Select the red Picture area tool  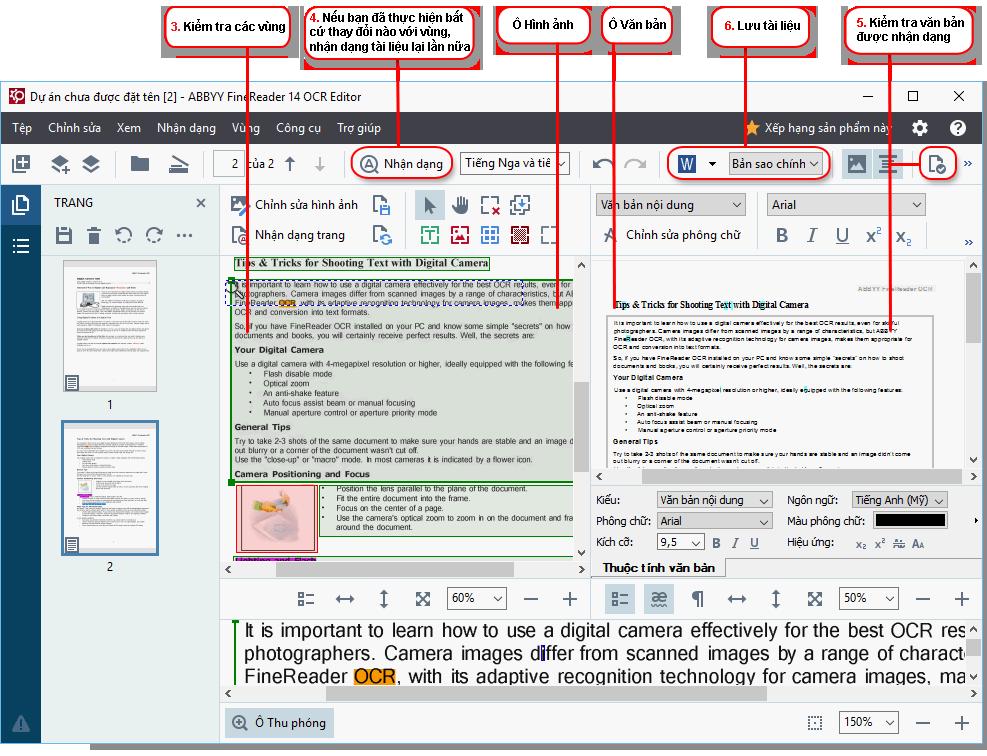click(460, 235)
